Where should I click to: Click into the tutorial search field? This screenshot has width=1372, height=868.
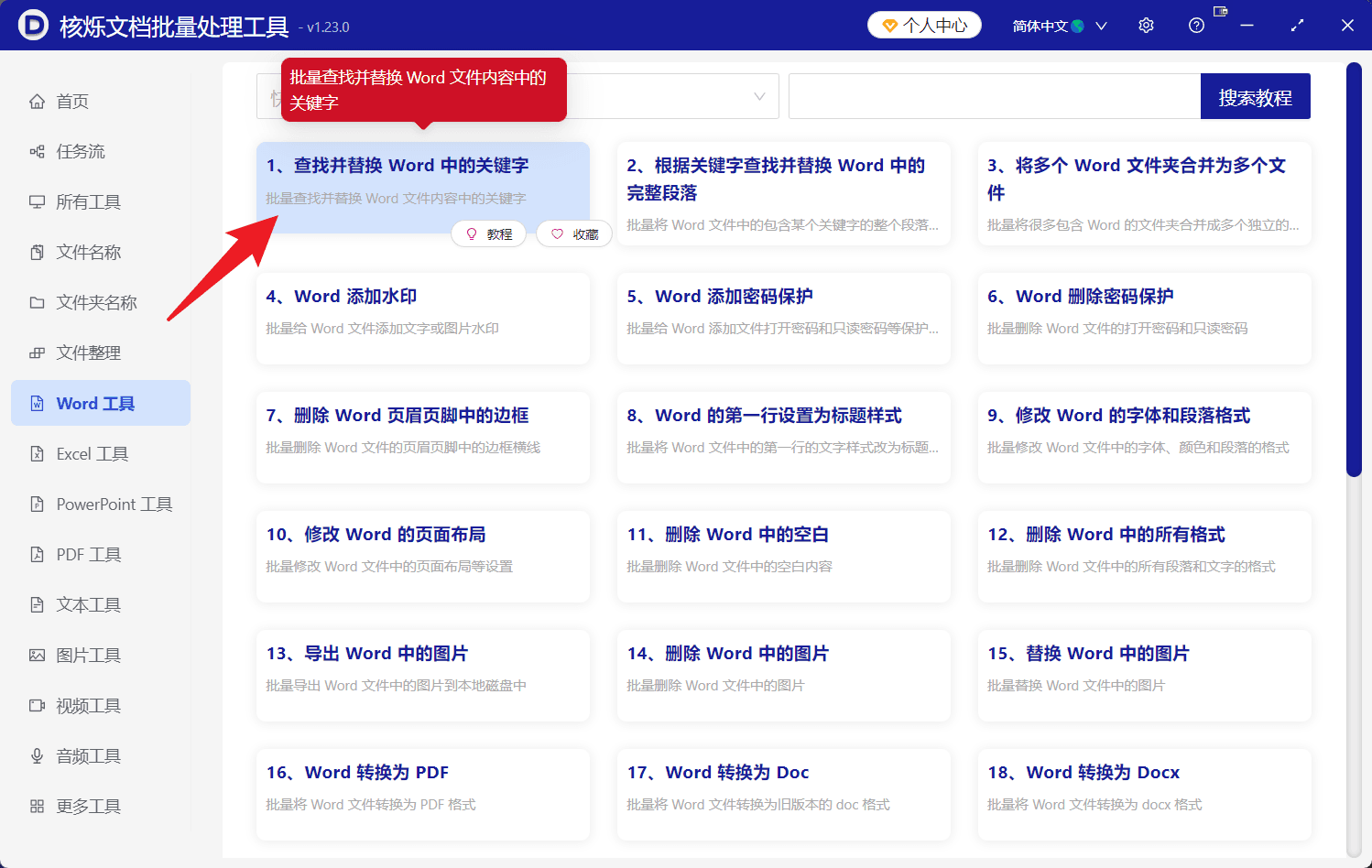[x=995, y=96]
